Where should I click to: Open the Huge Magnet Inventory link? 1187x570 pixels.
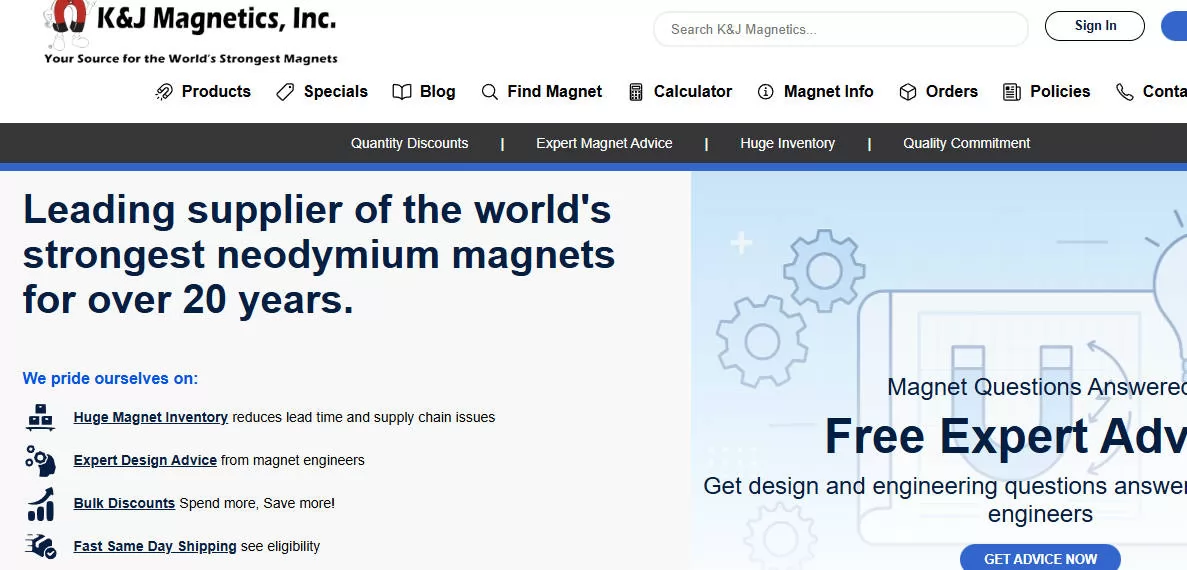pyautogui.click(x=151, y=417)
